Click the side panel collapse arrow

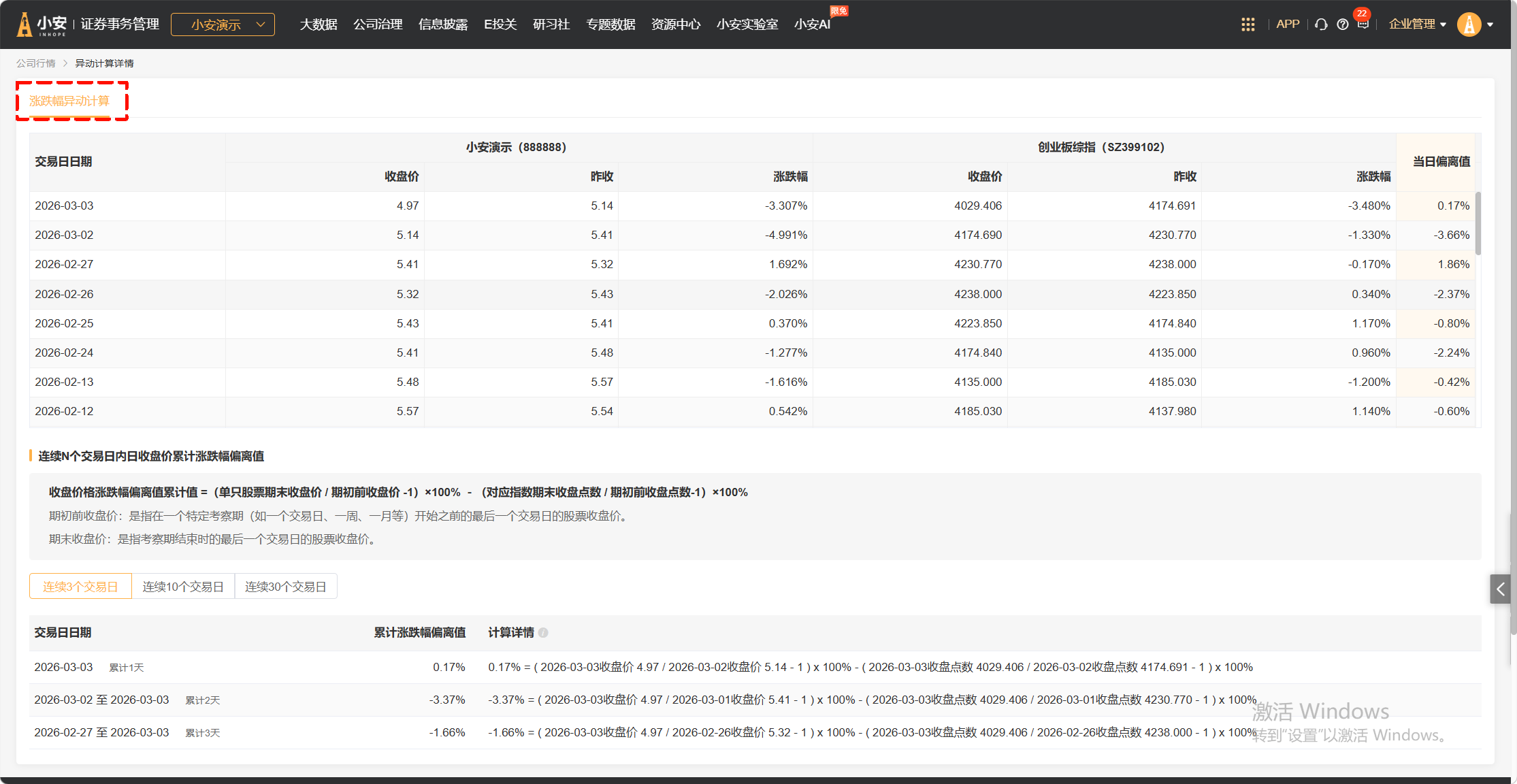point(1500,589)
